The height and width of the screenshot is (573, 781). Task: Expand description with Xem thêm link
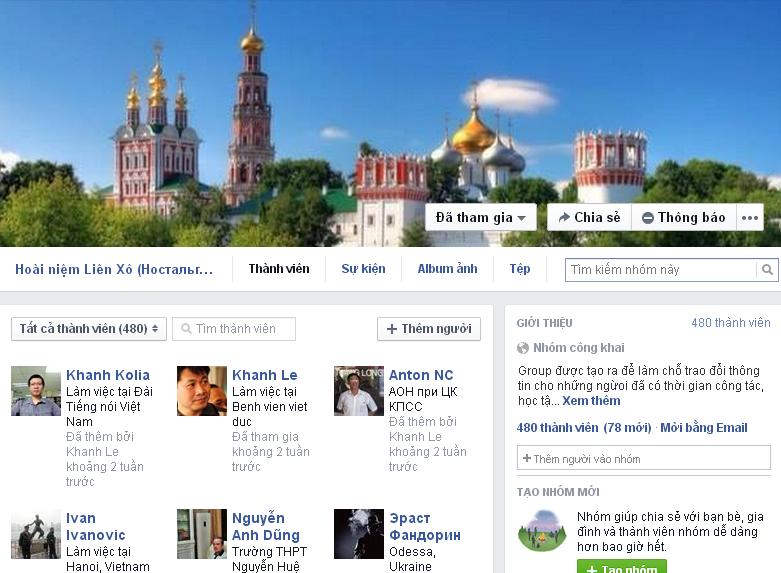(591, 401)
